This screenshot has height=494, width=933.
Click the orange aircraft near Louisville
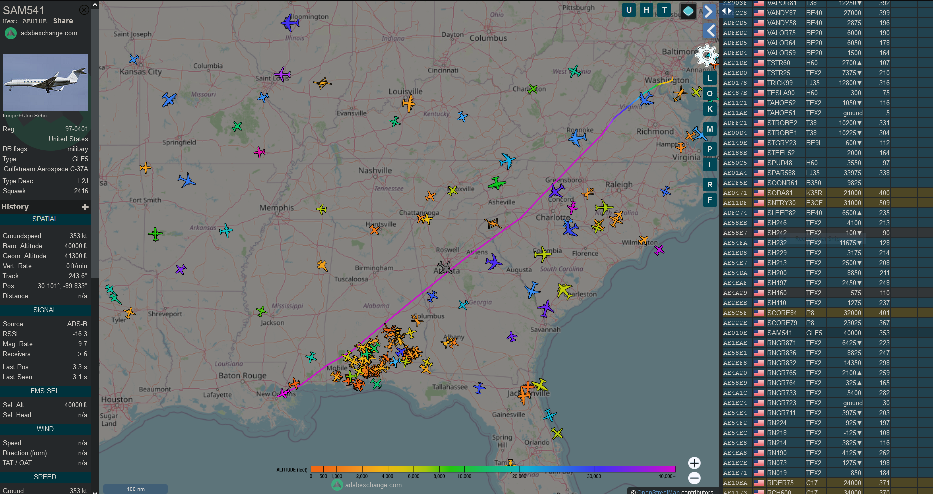(408, 104)
